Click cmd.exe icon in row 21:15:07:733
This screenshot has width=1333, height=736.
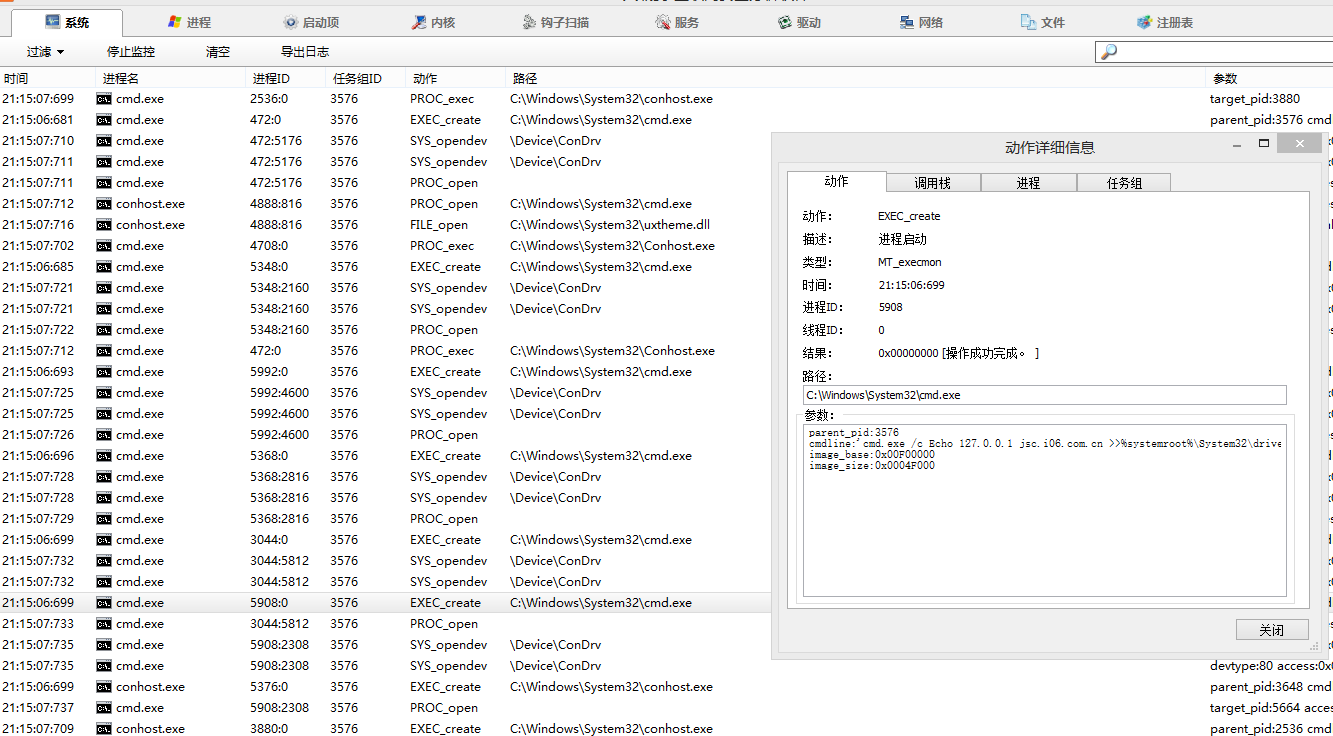[x=103, y=624]
